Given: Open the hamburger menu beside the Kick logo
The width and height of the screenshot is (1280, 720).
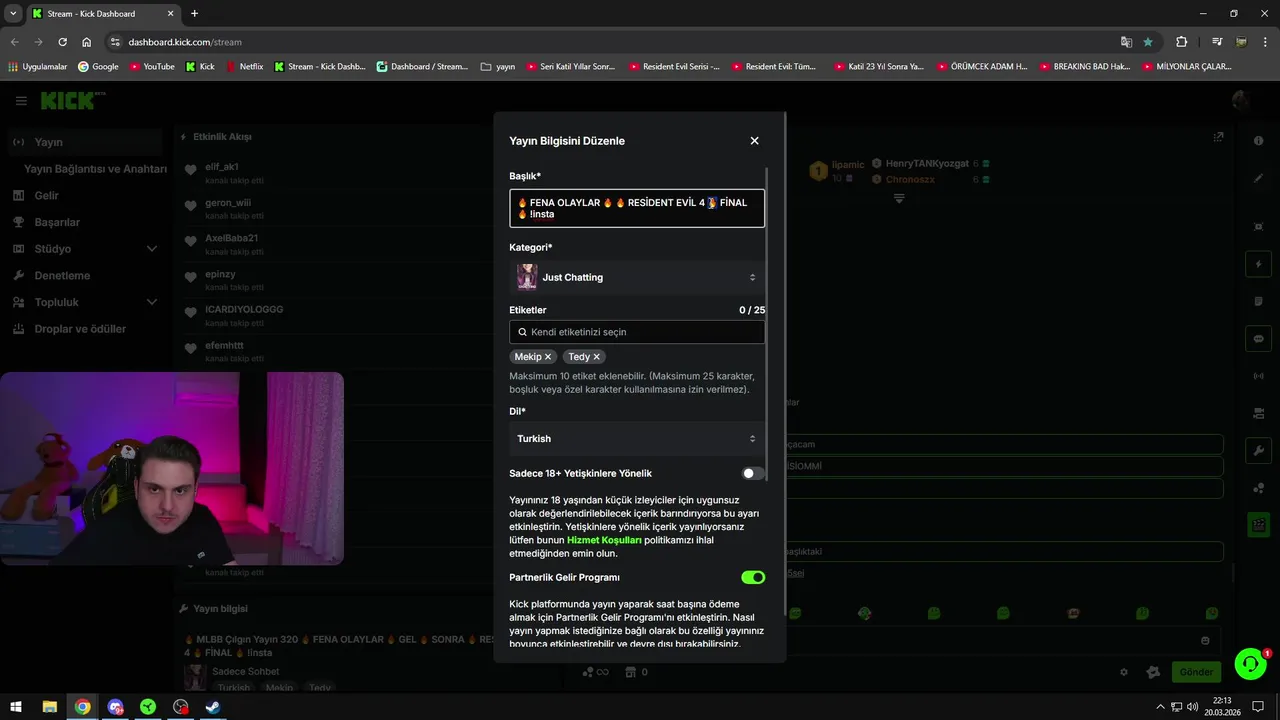Looking at the screenshot, I should [x=21, y=101].
